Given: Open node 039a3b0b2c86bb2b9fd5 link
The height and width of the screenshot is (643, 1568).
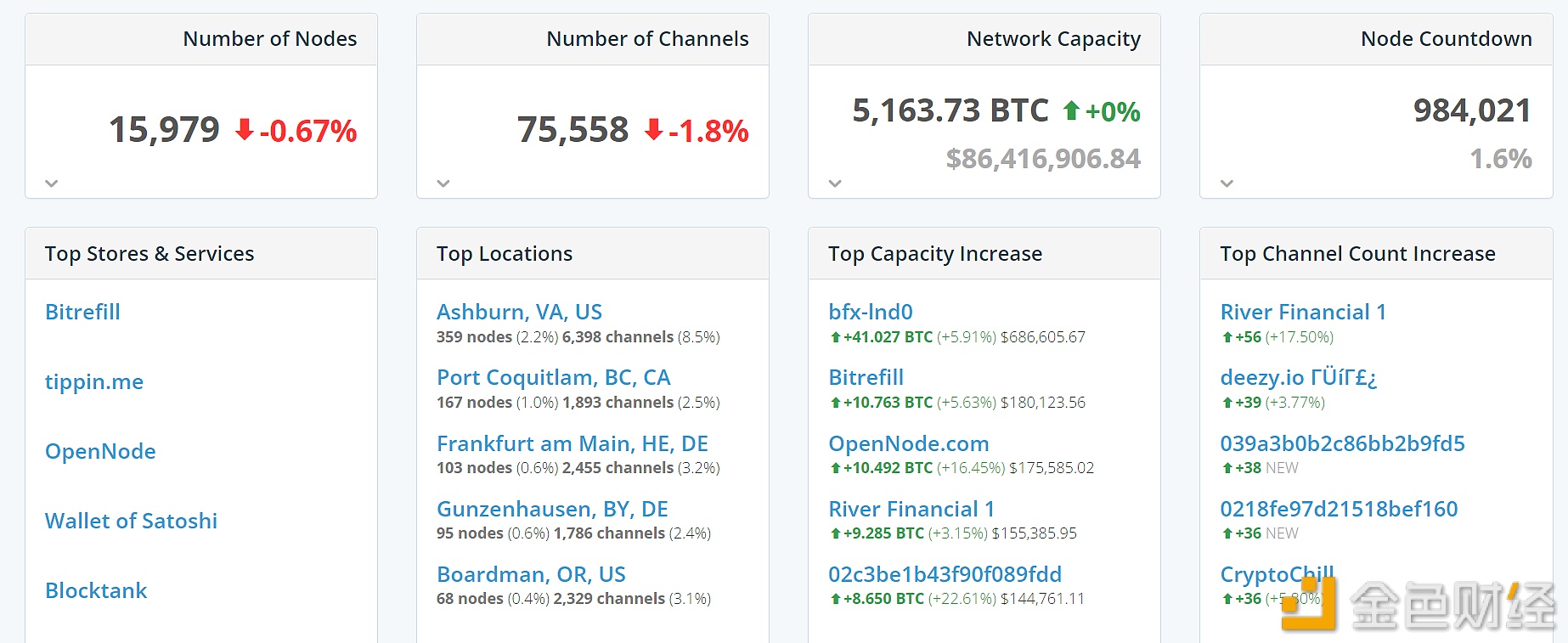Looking at the screenshot, I should click(1342, 443).
